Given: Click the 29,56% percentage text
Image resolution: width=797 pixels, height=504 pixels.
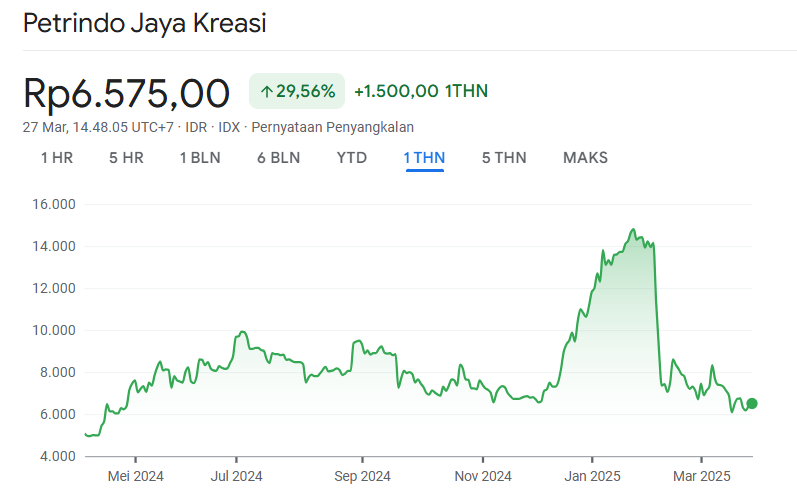Looking at the screenshot, I should [x=306, y=92].
